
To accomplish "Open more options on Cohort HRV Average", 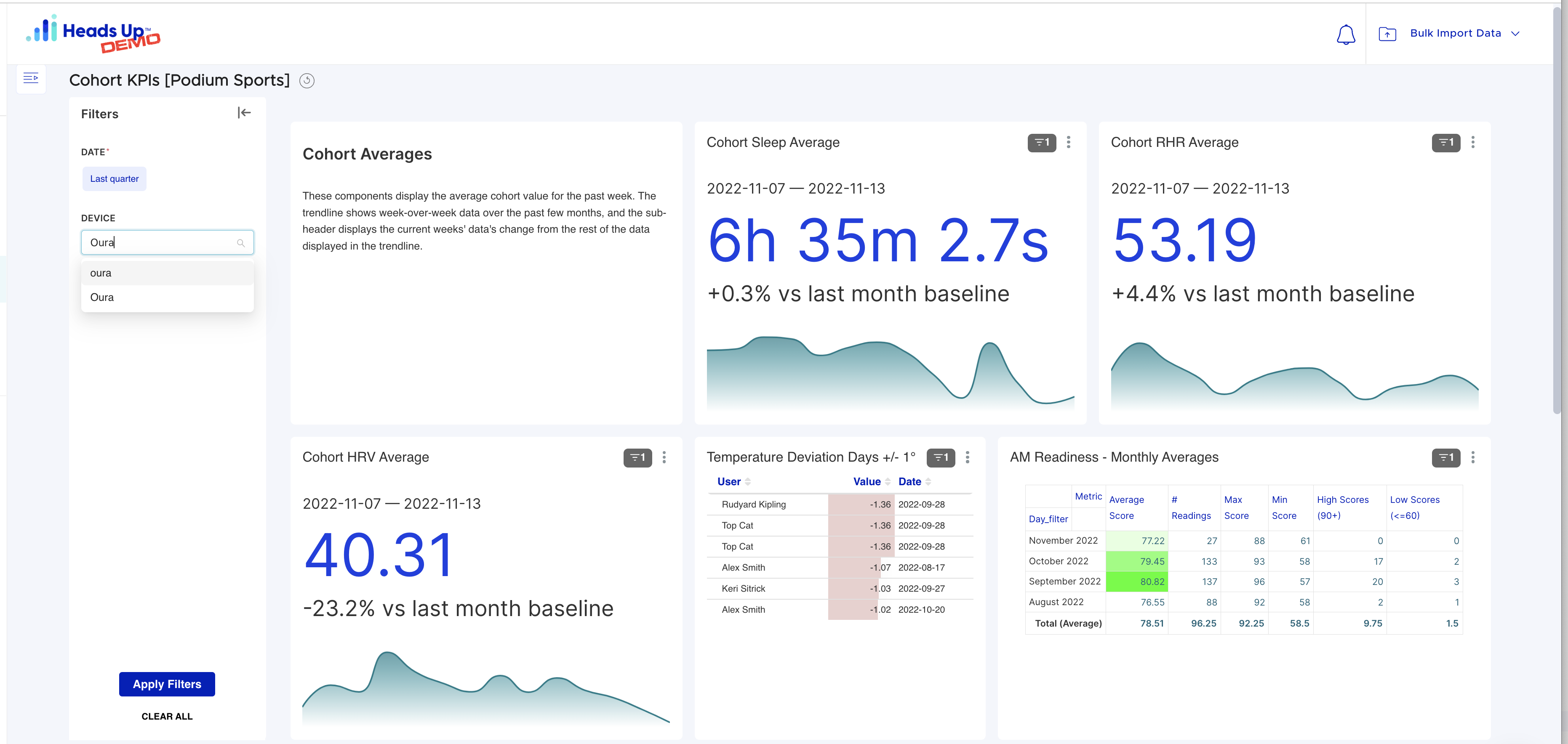I will click(x=665, y=457).
